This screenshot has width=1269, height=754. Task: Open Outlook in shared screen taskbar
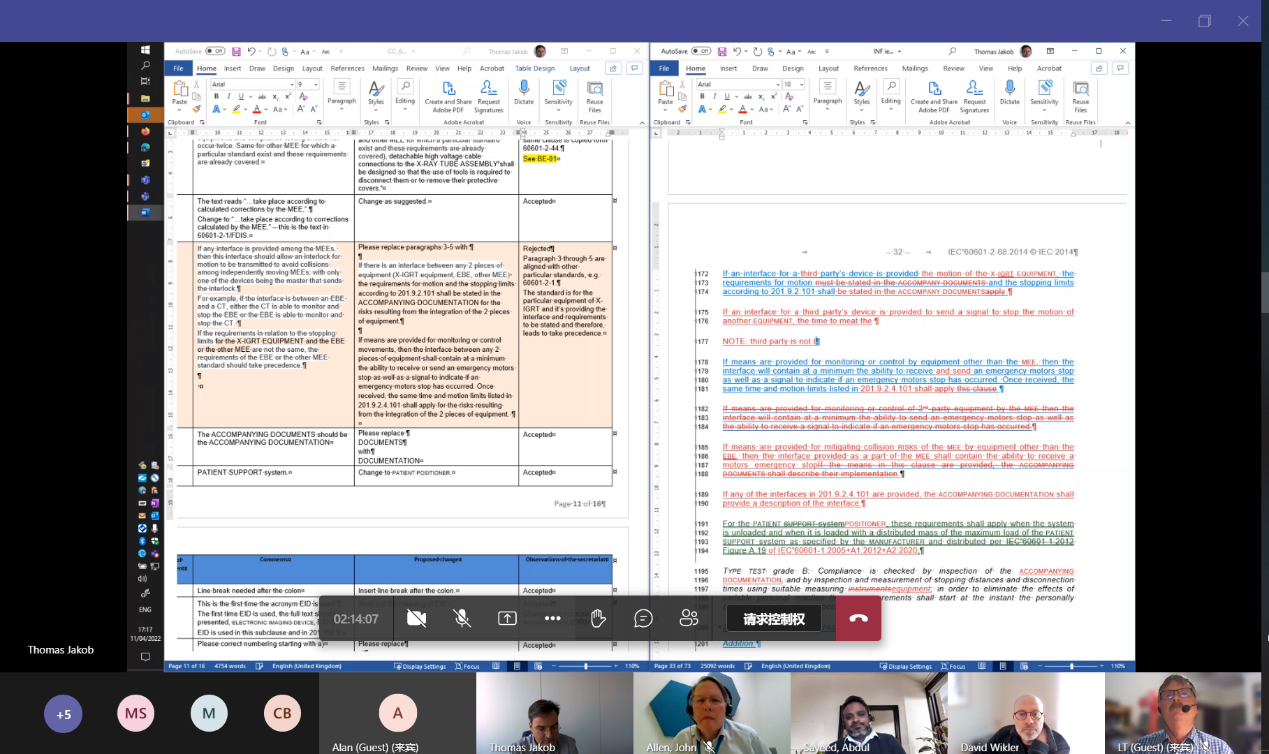[145, 114]
